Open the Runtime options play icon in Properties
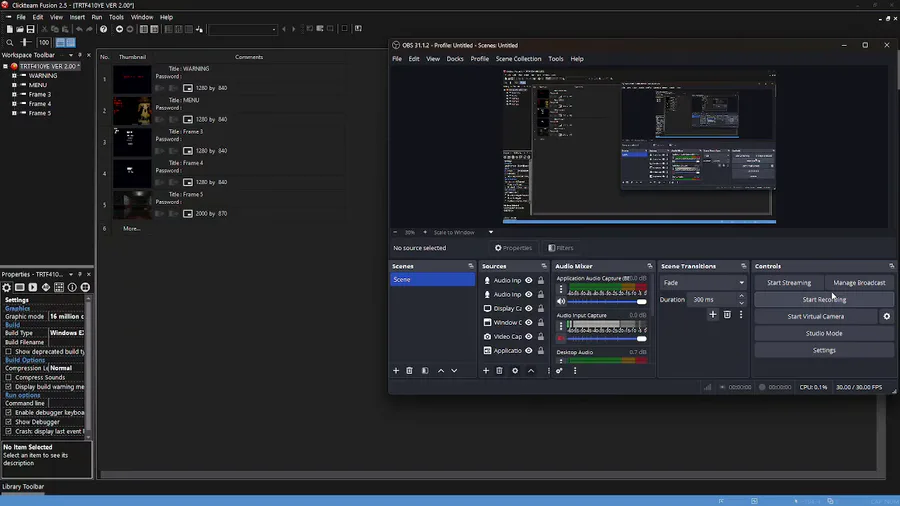The width and height of the screenshot is (900, 506). [x=33, y=287]
